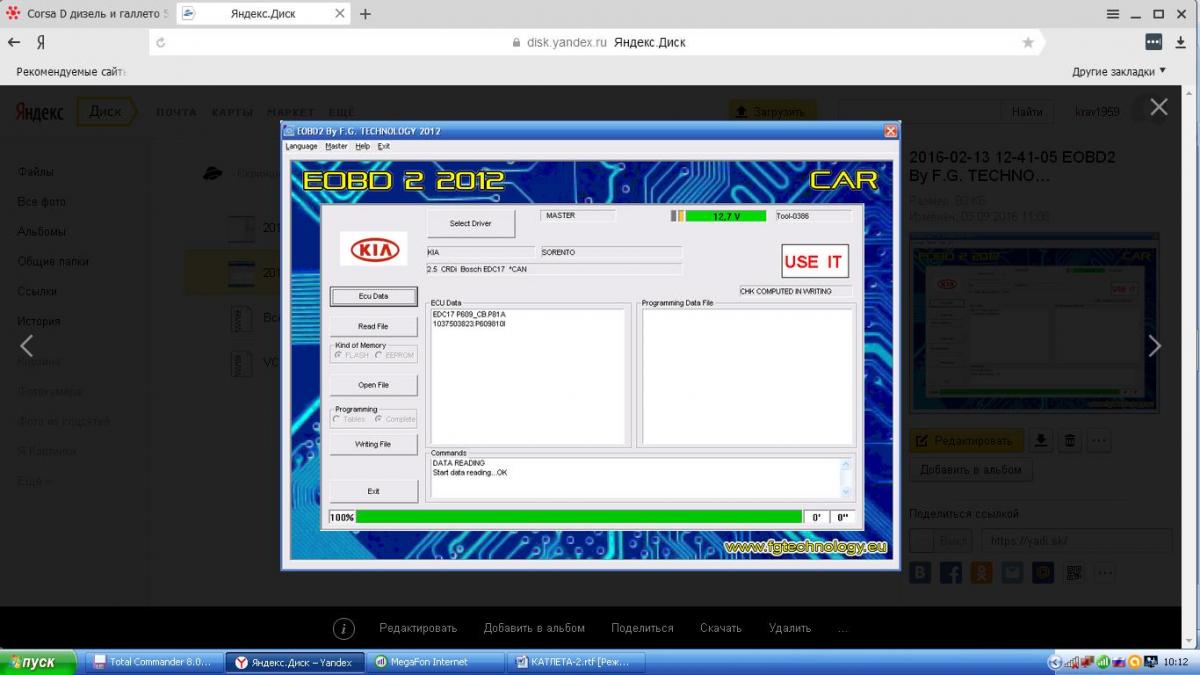Click the browser back arrow
This screenshot has height=675, width=1200.
(x=14, y=42)
